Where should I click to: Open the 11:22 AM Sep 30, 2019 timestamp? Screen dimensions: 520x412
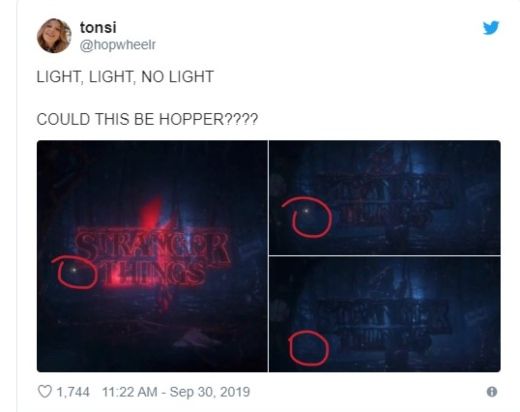click(x=176, y=392)
